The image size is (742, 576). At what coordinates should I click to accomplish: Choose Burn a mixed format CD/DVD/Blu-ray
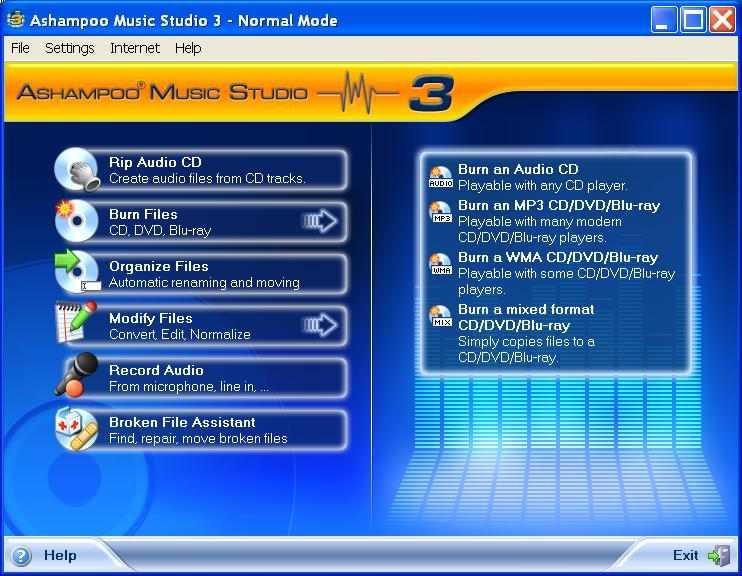(x=526, y=317)
